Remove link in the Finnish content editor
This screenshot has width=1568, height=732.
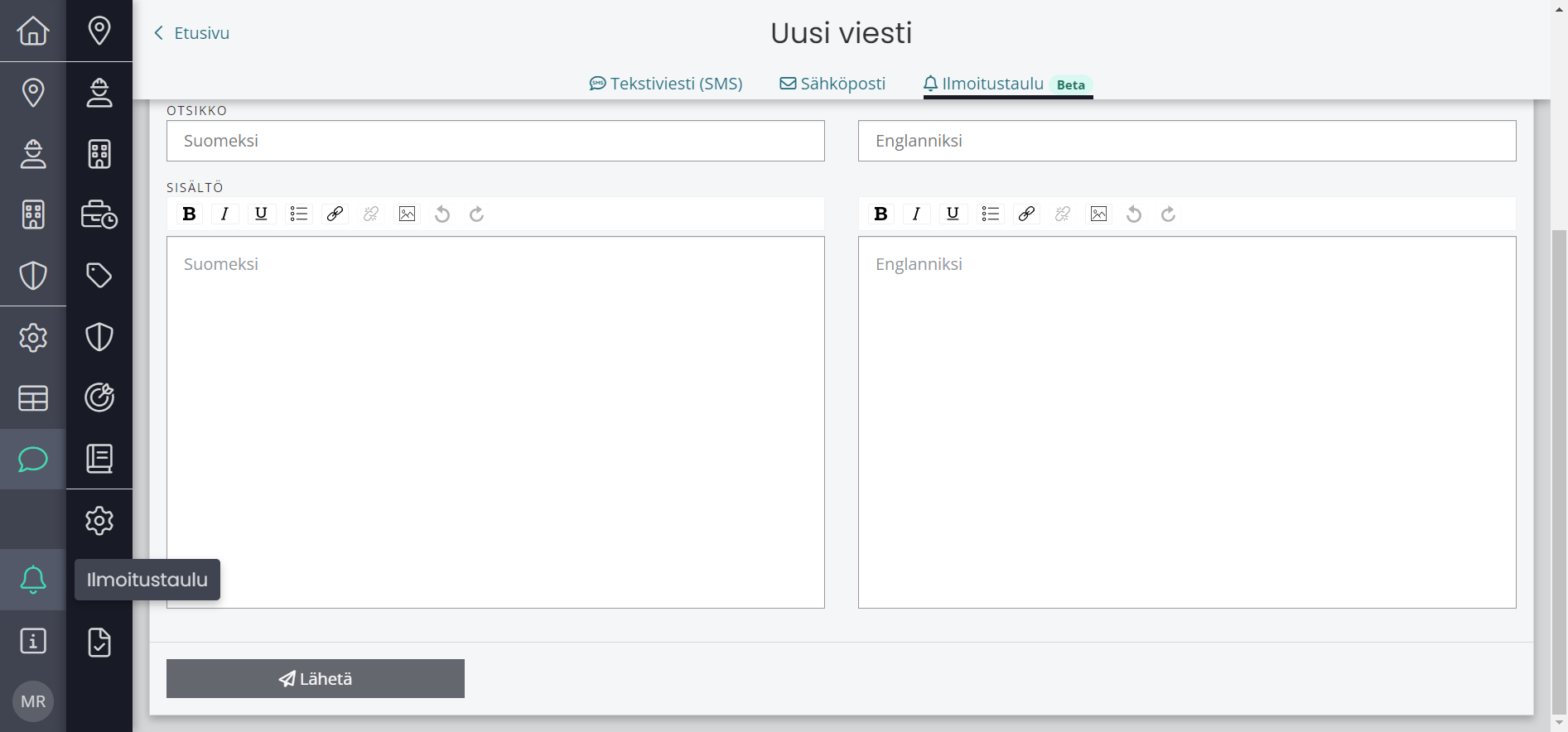[x=371, y=214]
